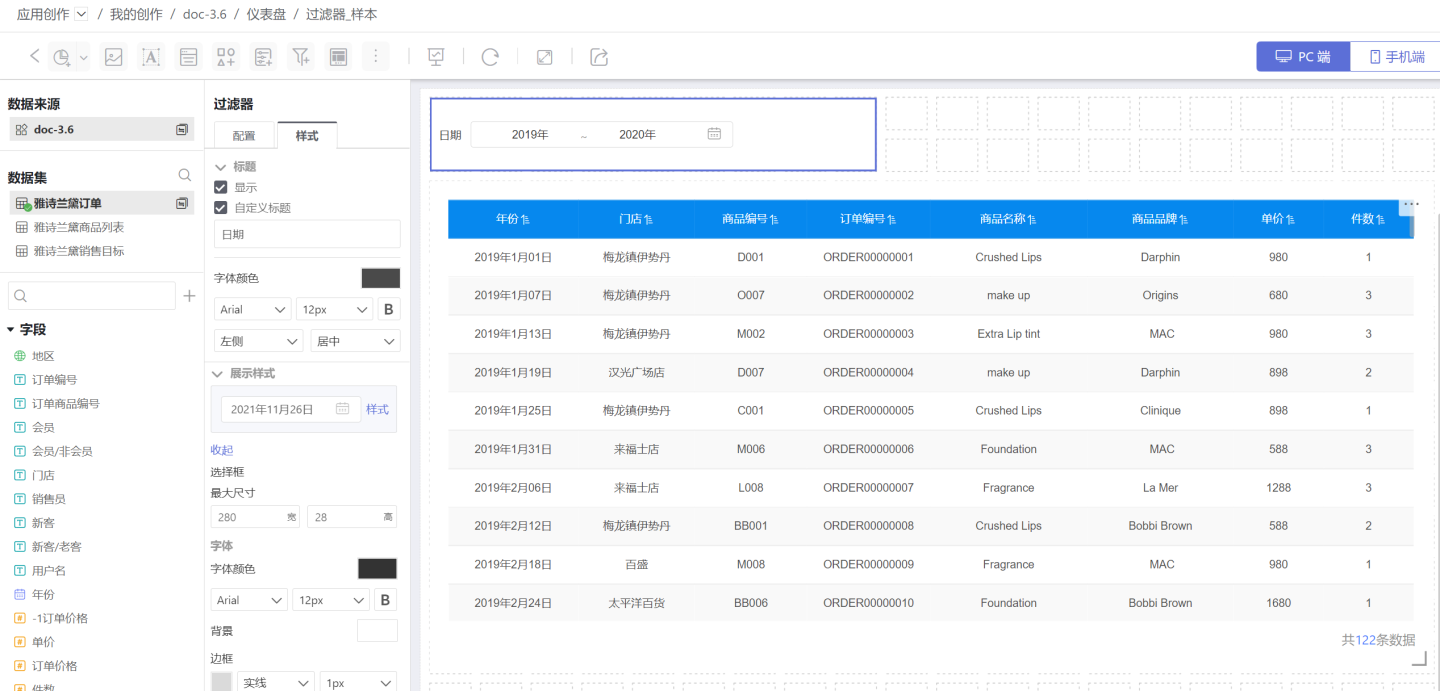Click the blue 样式 link
1440x691 pixels.
coord(377,409)
